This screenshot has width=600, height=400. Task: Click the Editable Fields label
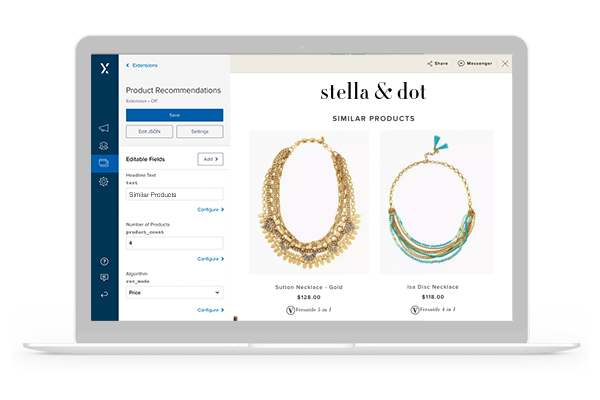(145, 159)
